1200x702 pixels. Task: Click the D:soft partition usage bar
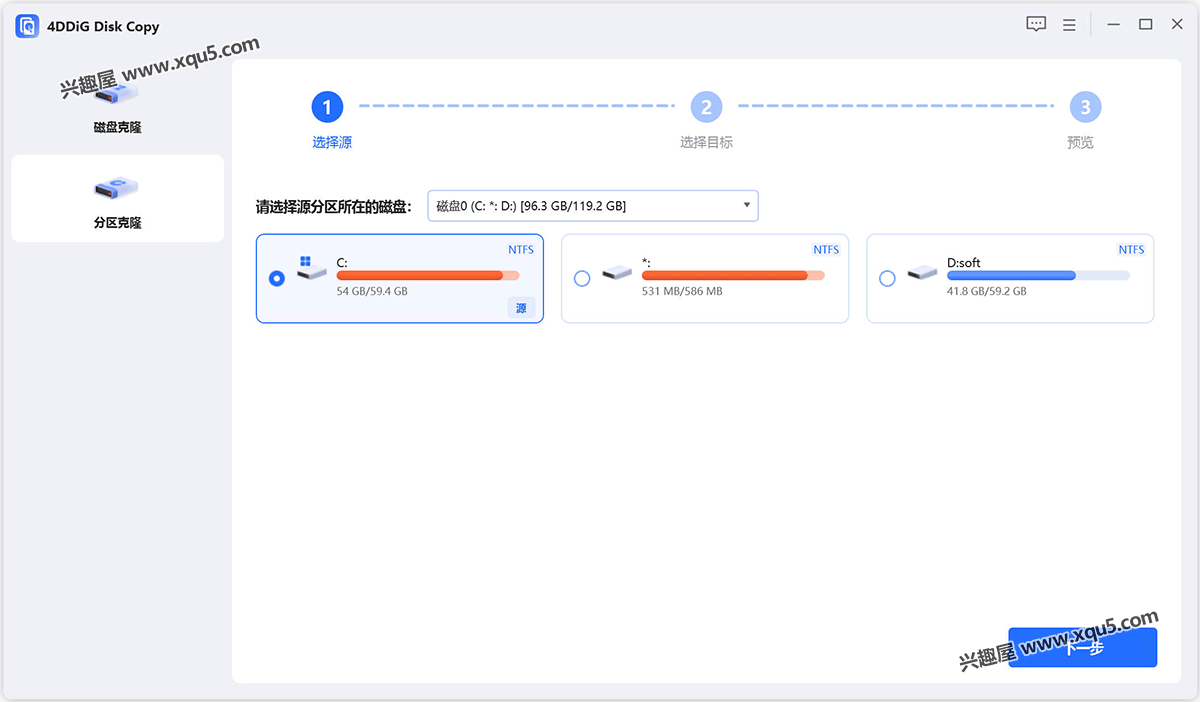click(1038, 275)
